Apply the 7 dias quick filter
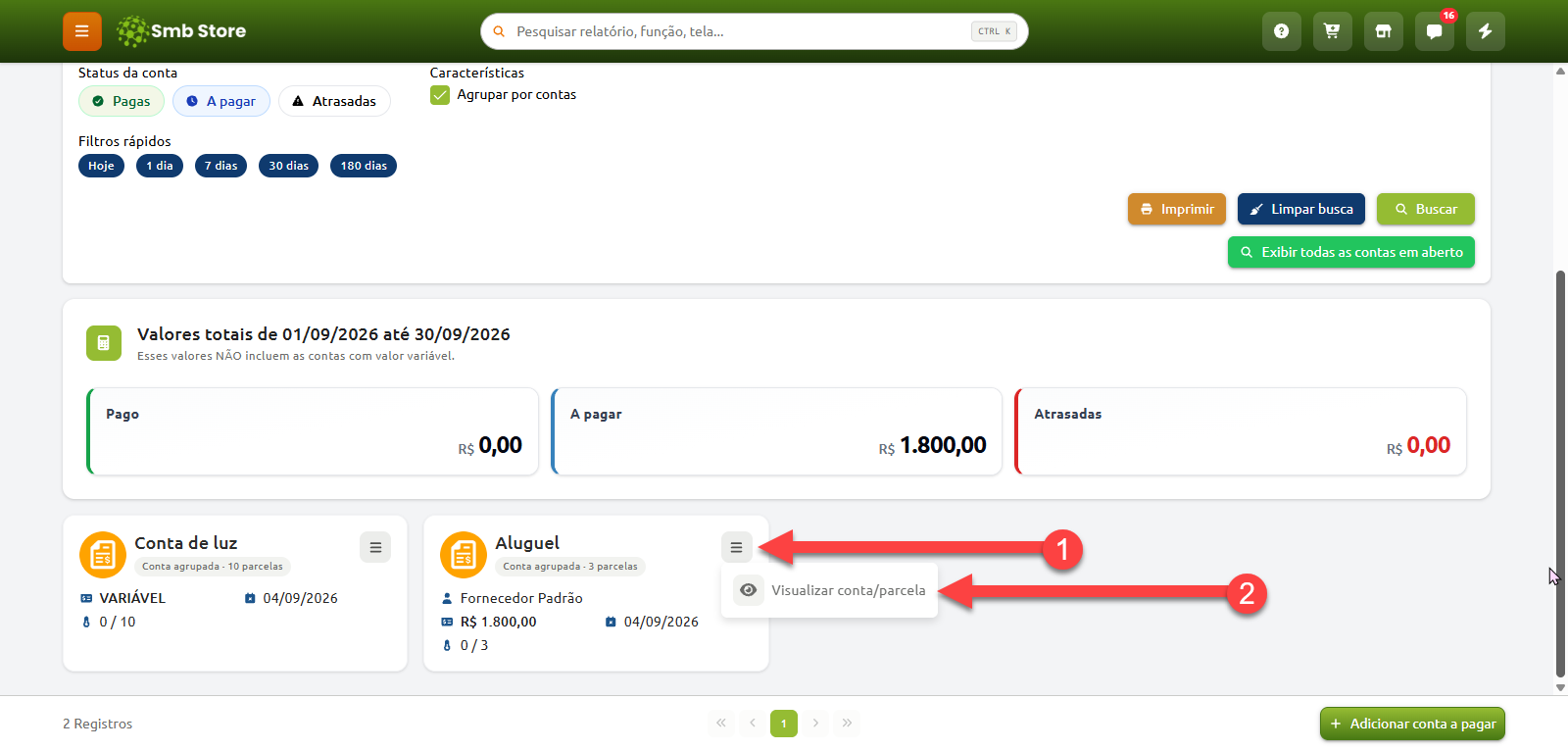The width and height of the screenshot is (1568, 750). point(220,166)
